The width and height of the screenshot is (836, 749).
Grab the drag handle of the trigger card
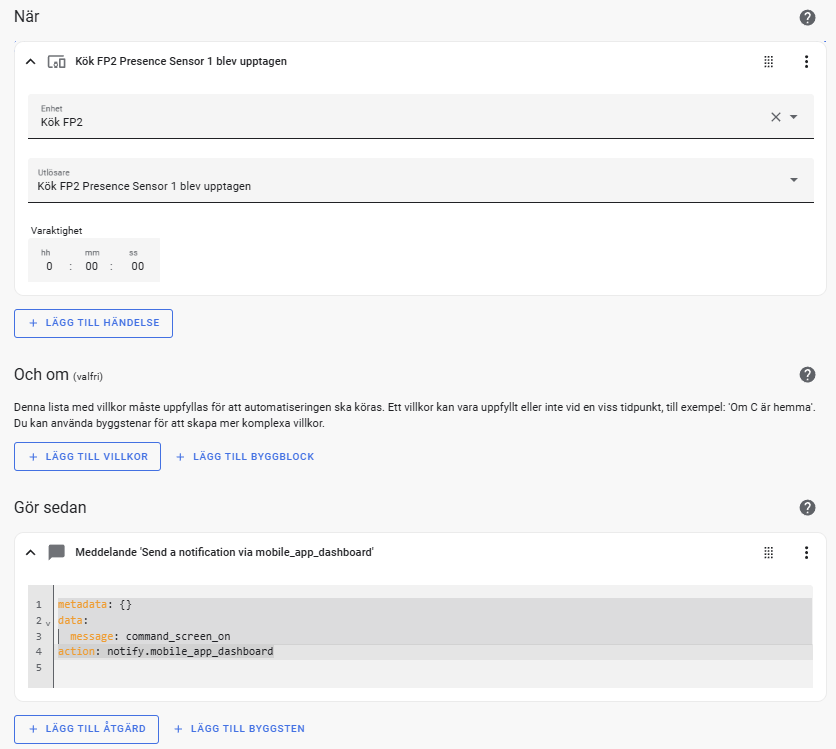click(768, 62)
